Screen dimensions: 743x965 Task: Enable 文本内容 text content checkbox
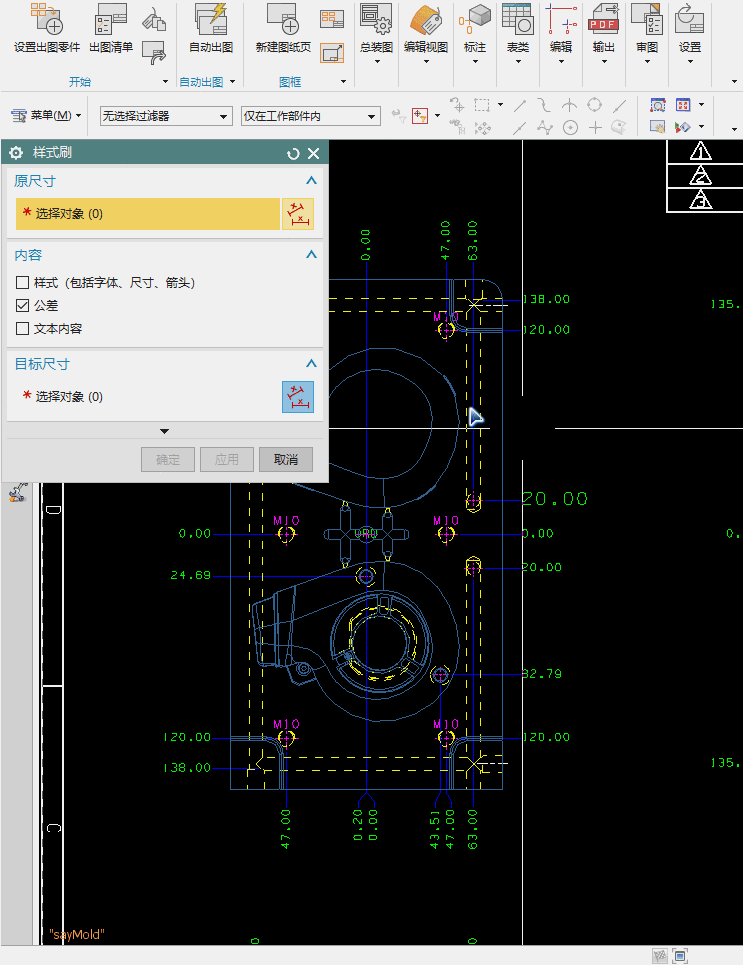pos(23,329)
